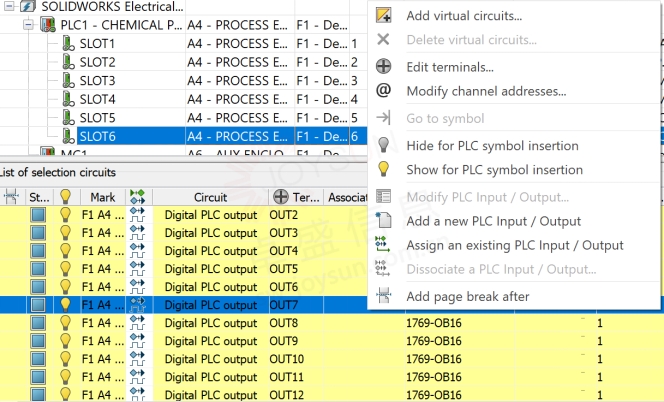
Task: Click the gray bulb Hide icon in menu
Action: point(383,145)
